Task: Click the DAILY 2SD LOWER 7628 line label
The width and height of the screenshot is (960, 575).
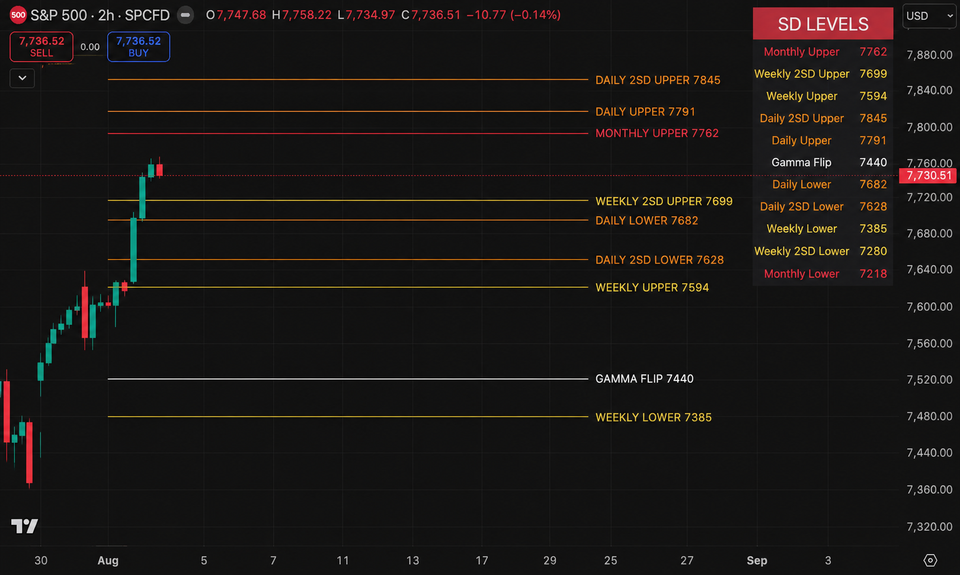Action: (659, 260)
